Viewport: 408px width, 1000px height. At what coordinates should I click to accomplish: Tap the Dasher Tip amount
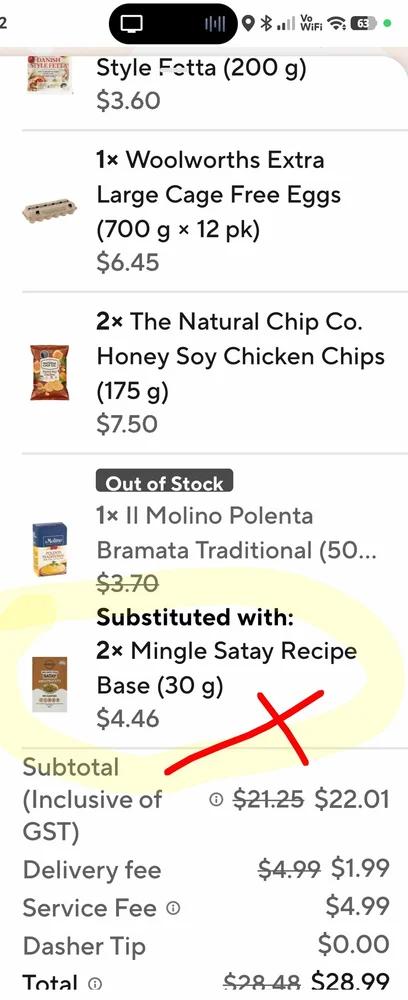tap(353, 945)
